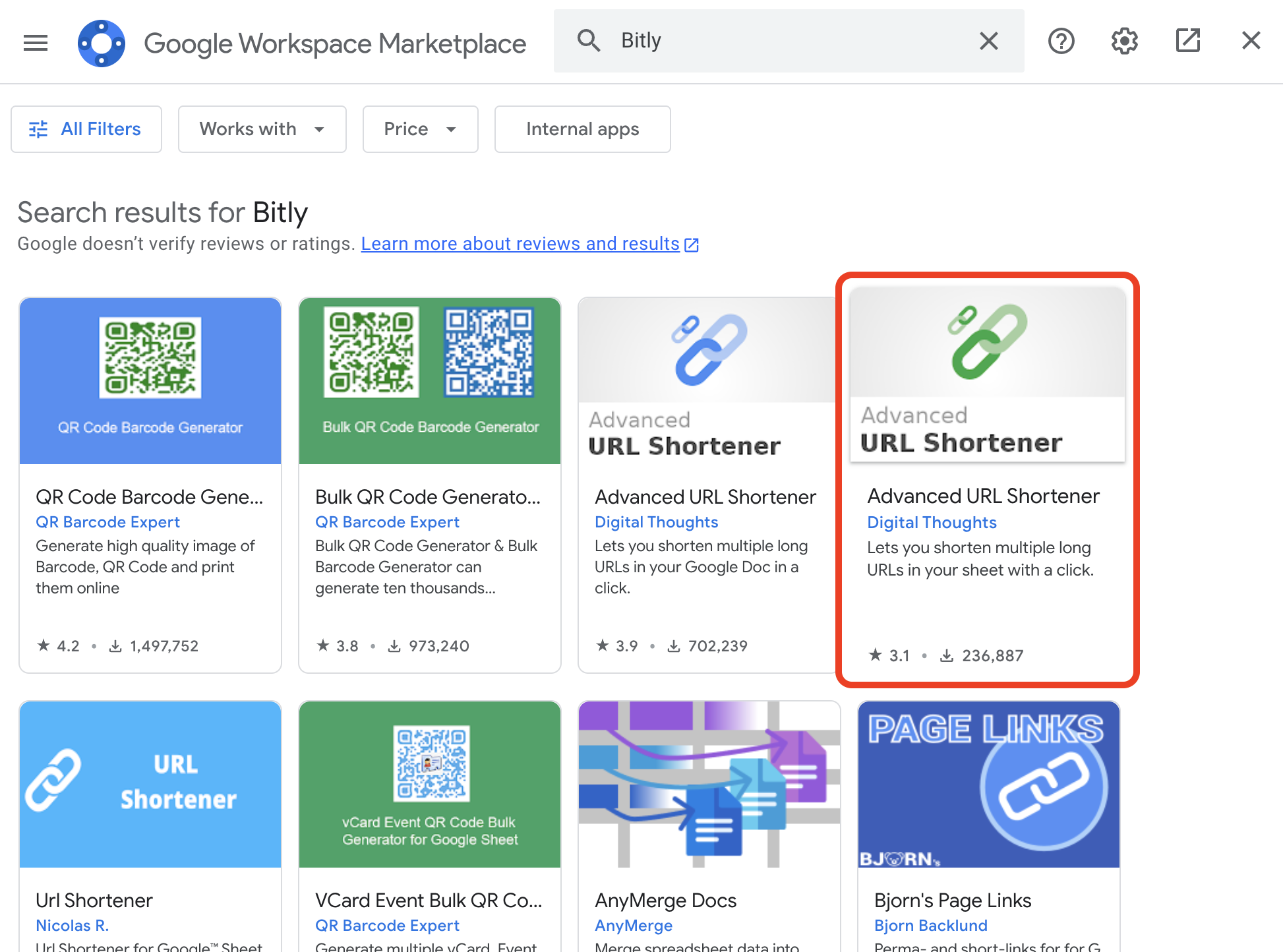Image resolution: width=1283 pixels, height=952 pixels.
Task: Open the Digital Thoughts link on the Docs shortener
Action: click(656, 522)
